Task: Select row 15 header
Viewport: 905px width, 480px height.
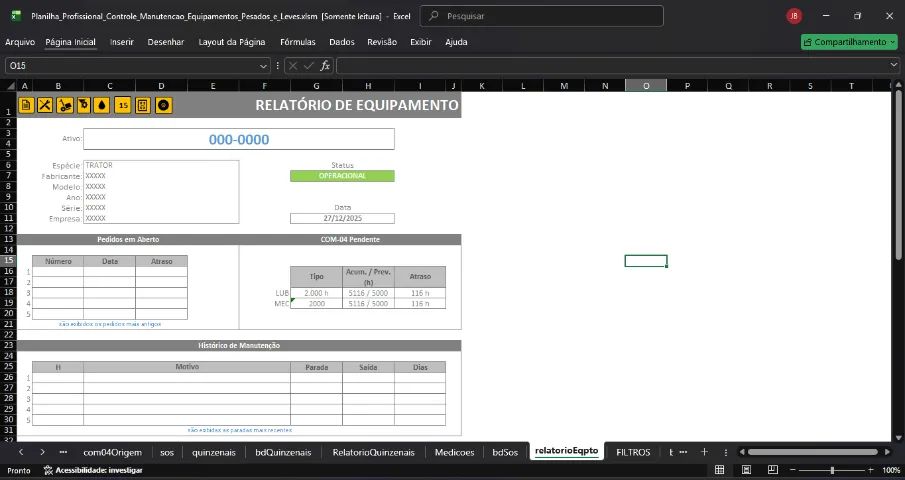Action: pos(9,261)
